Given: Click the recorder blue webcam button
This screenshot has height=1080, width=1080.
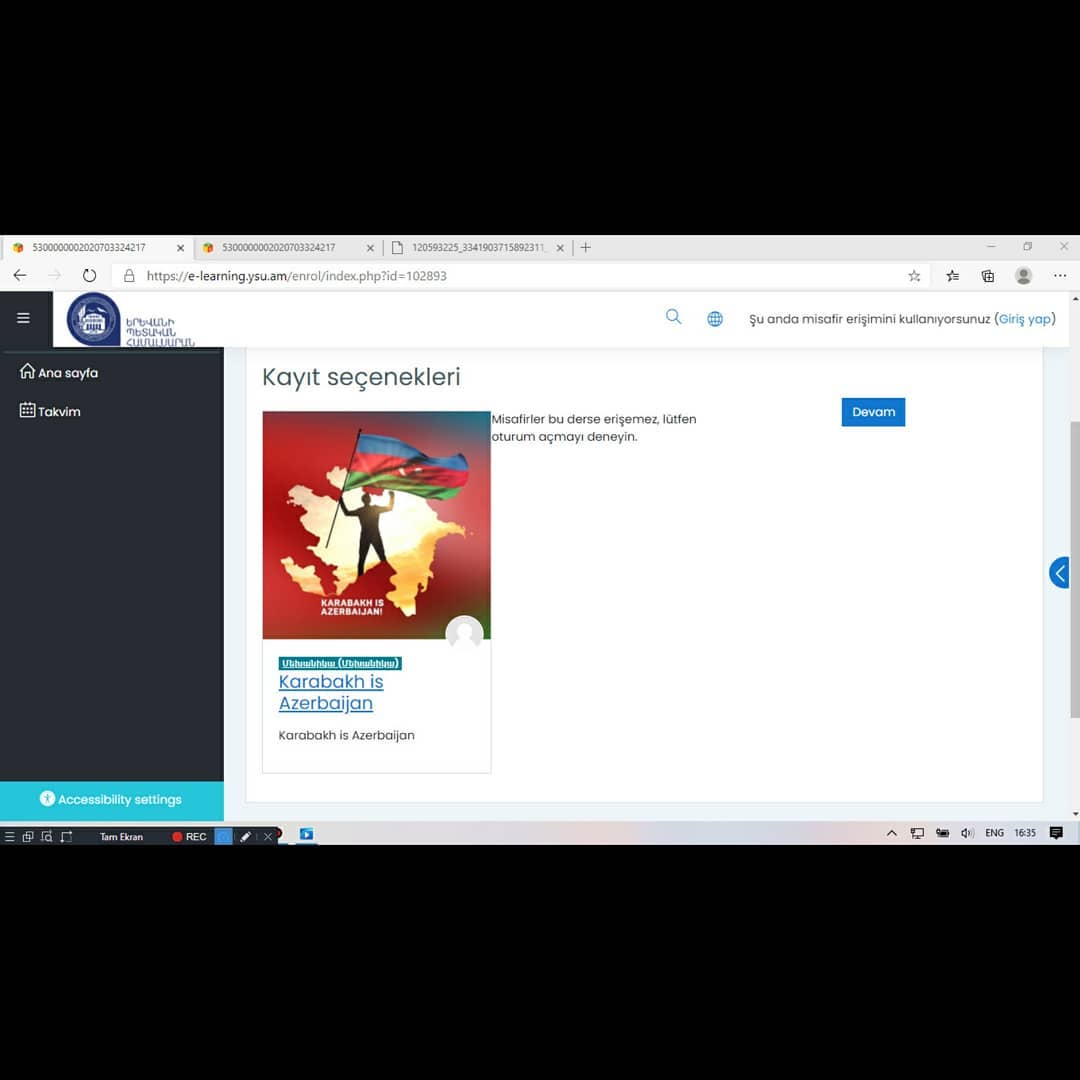Looking at the screenshot, I should pyautogui.click(x=223, y=836).
